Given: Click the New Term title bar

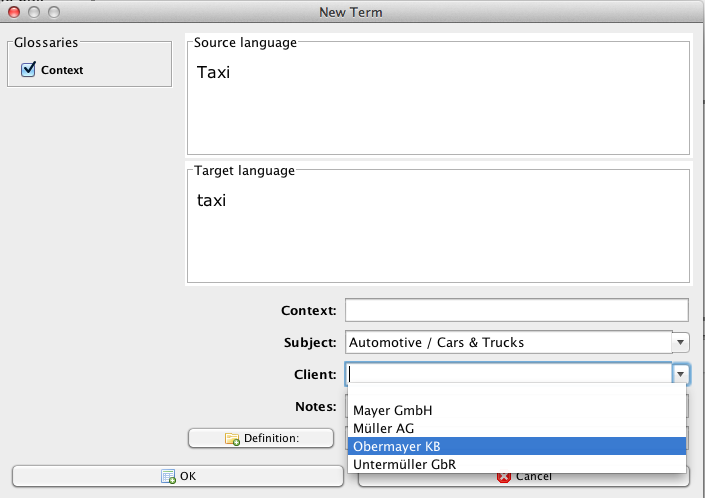Looking at the screenshot, I should [352, 12].
